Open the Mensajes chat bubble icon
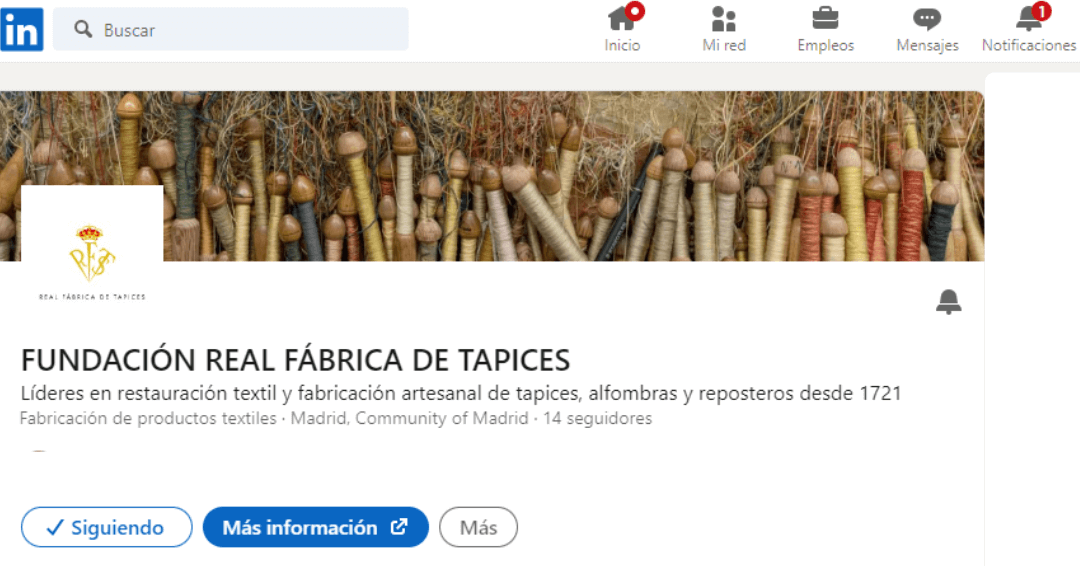This screenshot has width=1080, height=566. tap(927, 19)
